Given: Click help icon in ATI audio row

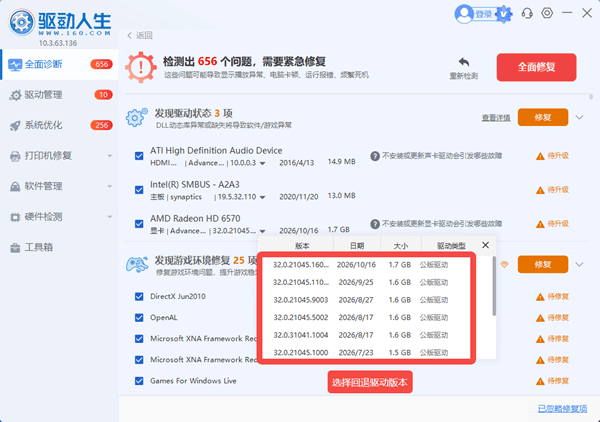Looking at the screenshot, I should pos(375,156).
